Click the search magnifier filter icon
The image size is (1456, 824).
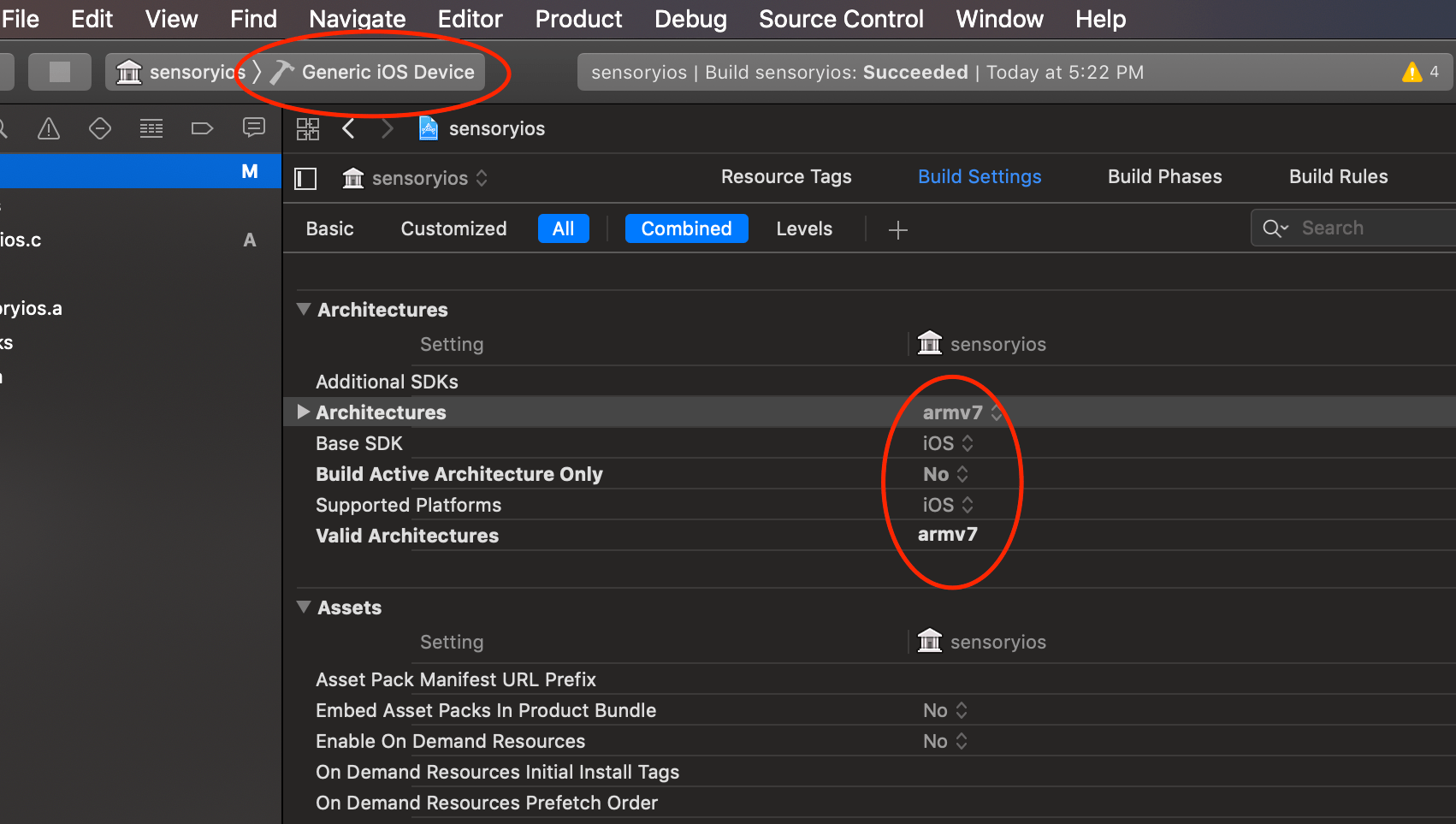pyautogui.click(x=1275, y=228)
